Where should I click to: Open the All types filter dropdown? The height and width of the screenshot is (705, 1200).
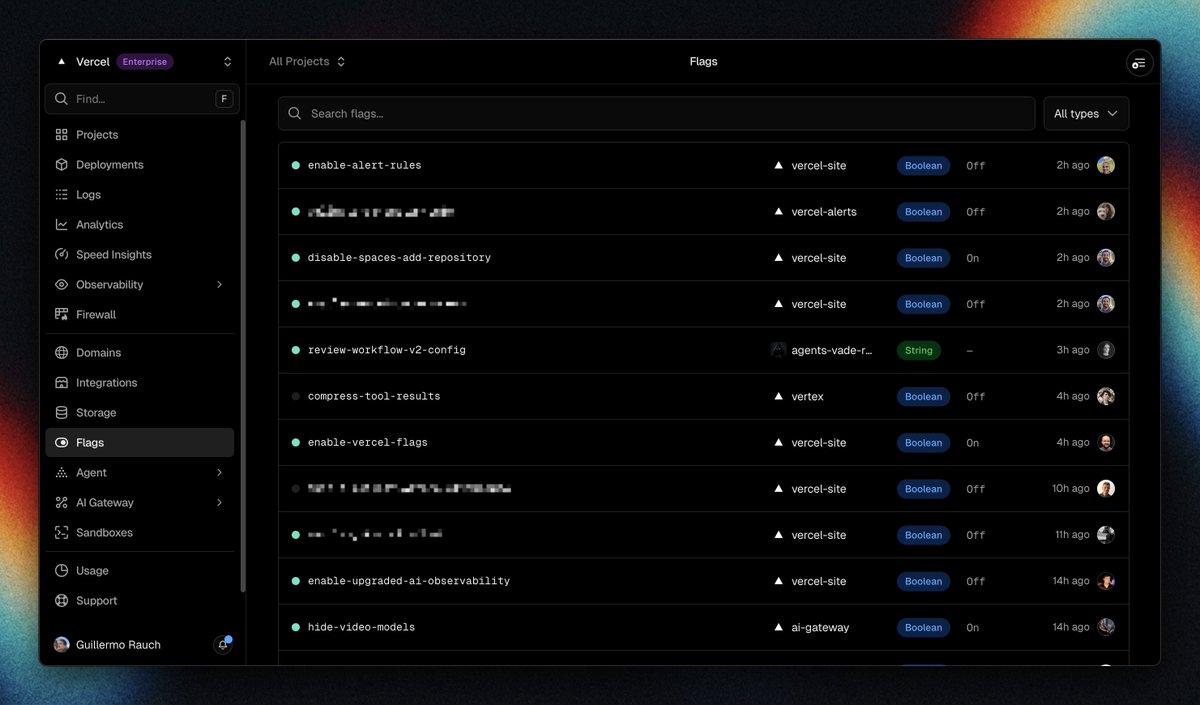[1086, 114]
